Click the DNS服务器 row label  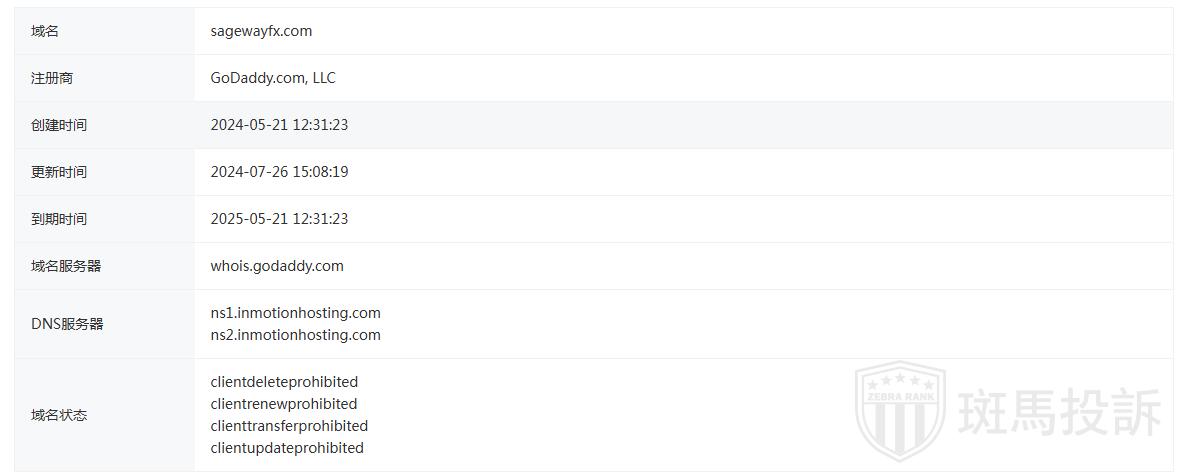click(x=67, y=324)
